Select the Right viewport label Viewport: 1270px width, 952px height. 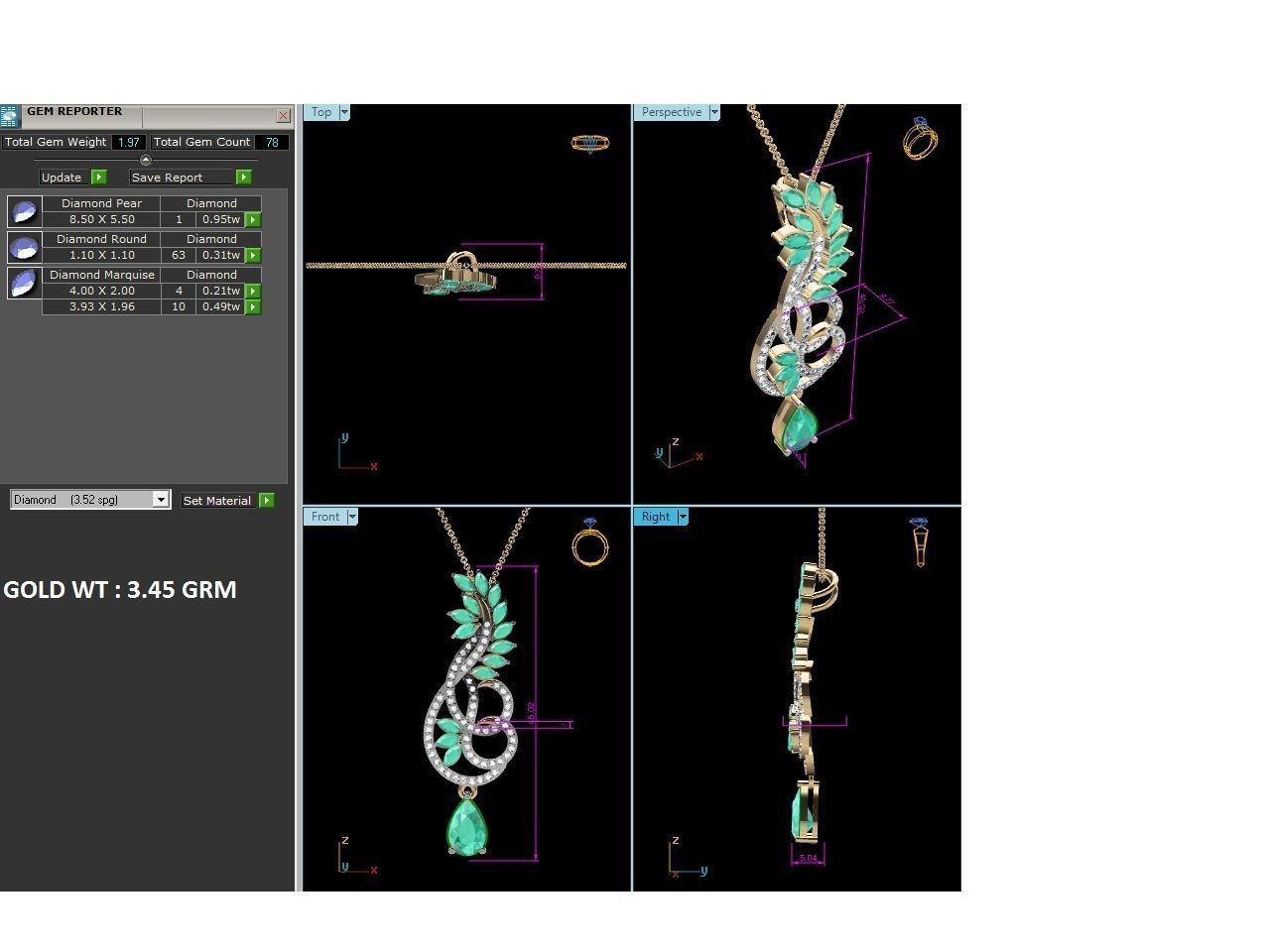(656, 517)
